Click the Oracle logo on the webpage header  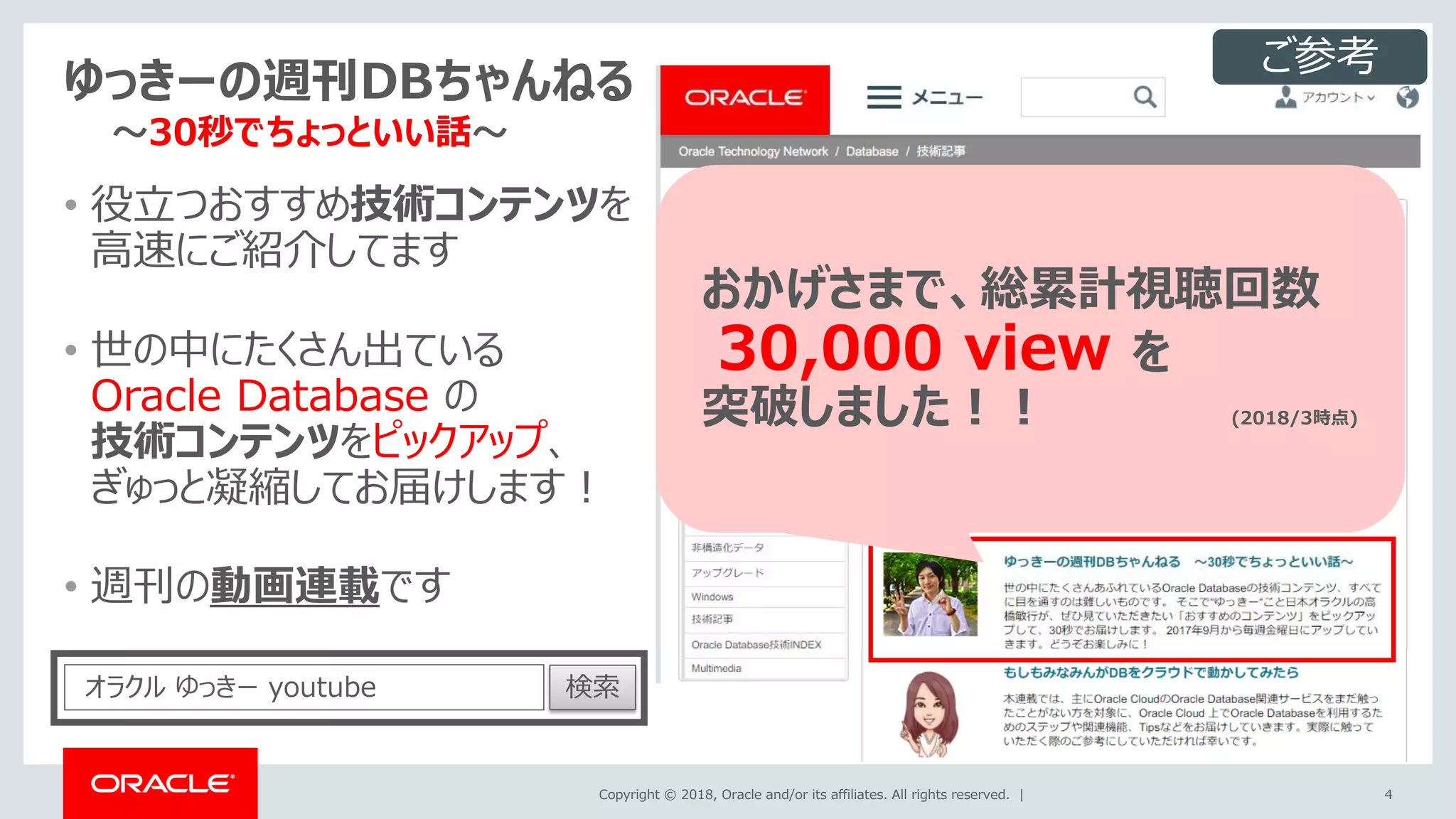point(745,99)
